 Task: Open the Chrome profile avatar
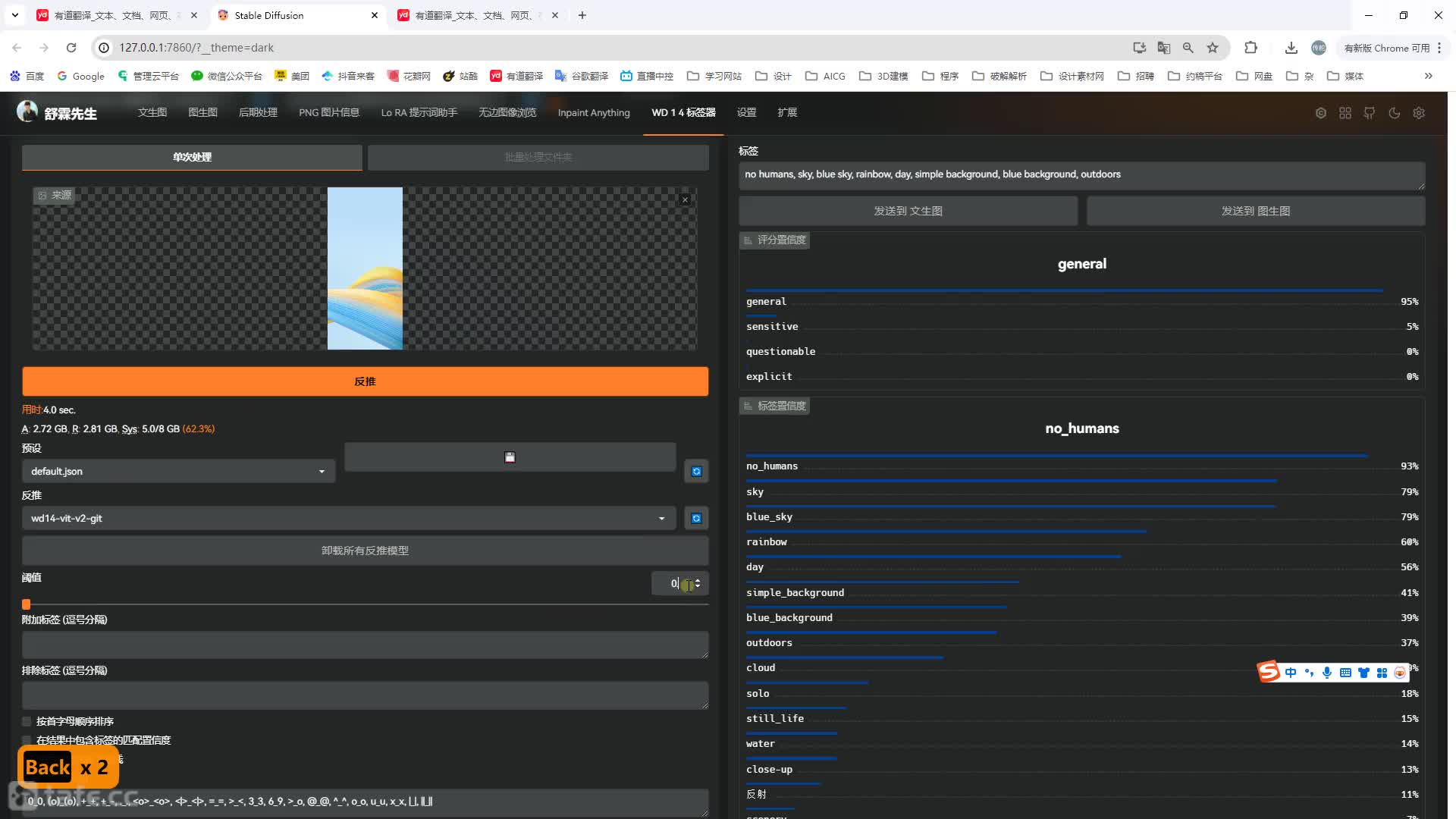click(x=1319, y=48)
